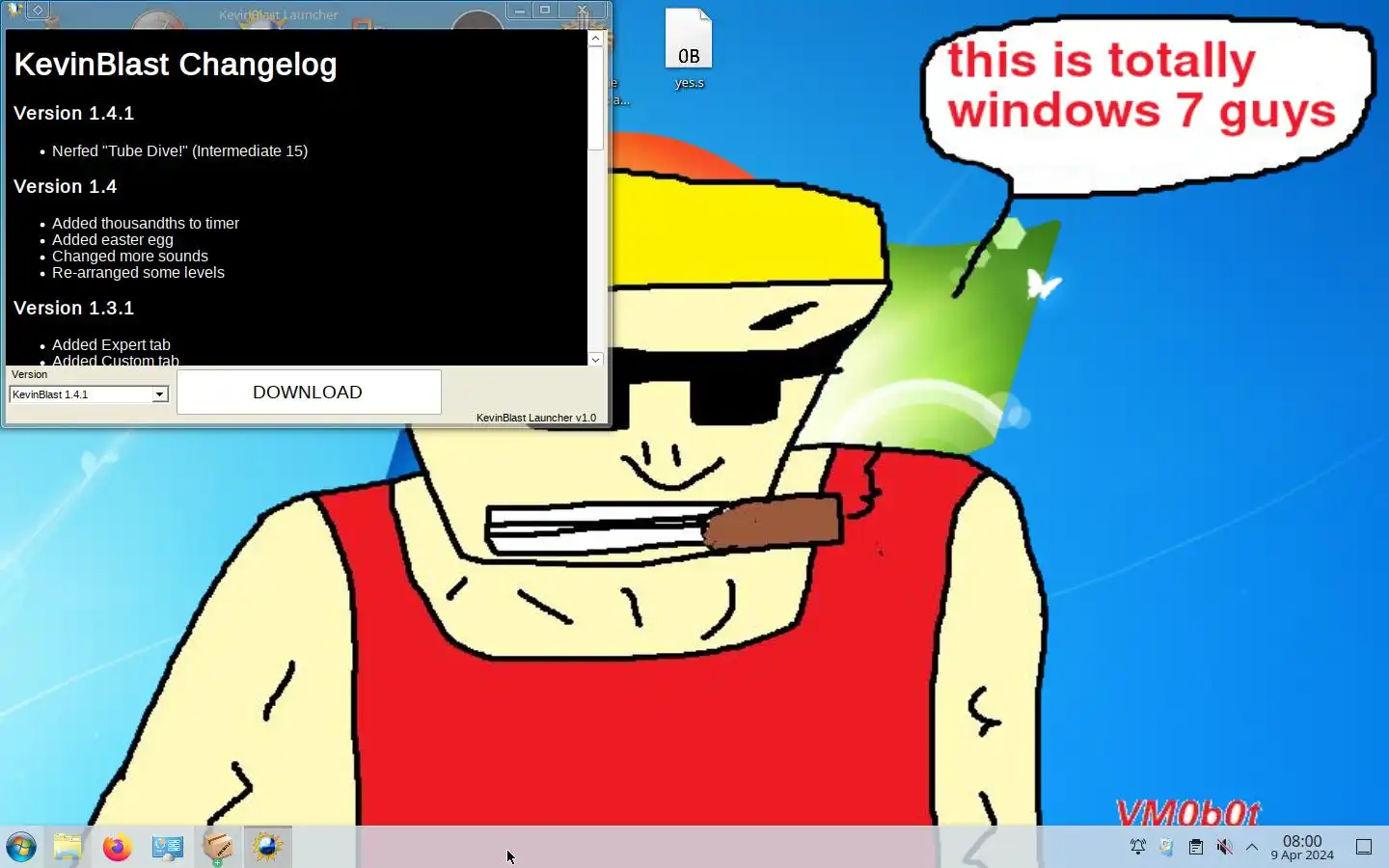Minimize the KevinBlast Launcher window
Image resolution: width=1389 pixels, height=868 pixels.
519,11
